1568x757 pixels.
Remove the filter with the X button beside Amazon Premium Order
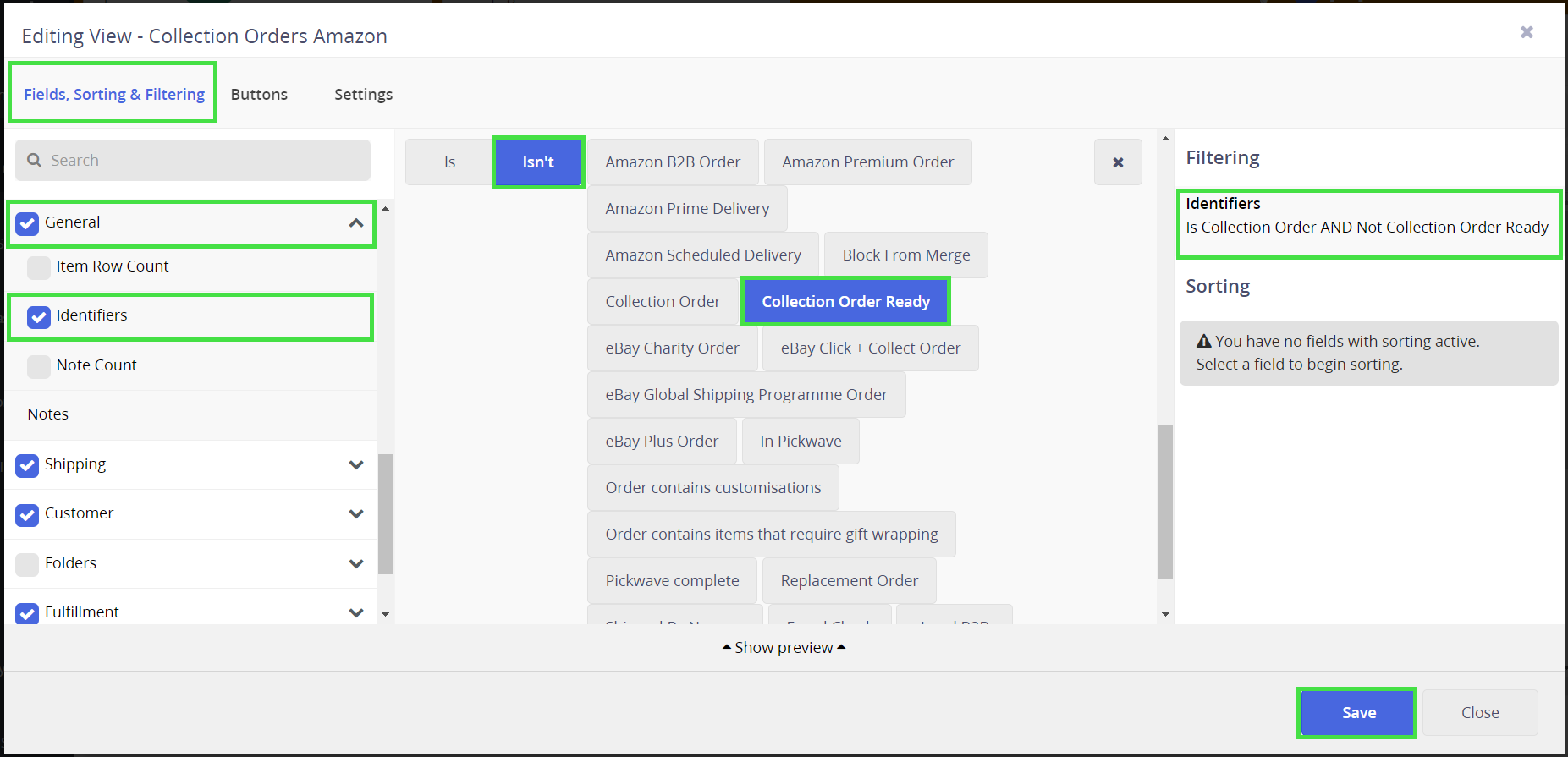tap(1118, 162)
